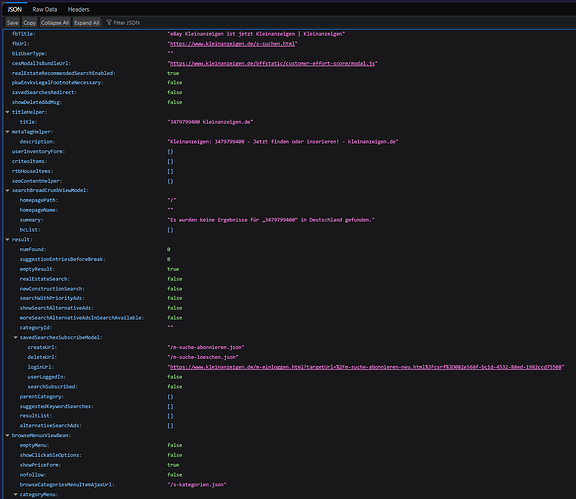Select the JSON tab
The height and width of the screenshot is (499, 576).
14,9
